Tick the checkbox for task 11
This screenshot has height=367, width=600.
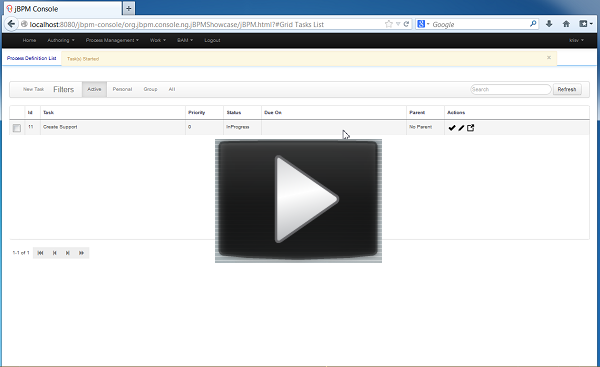[x=16, y=128]
